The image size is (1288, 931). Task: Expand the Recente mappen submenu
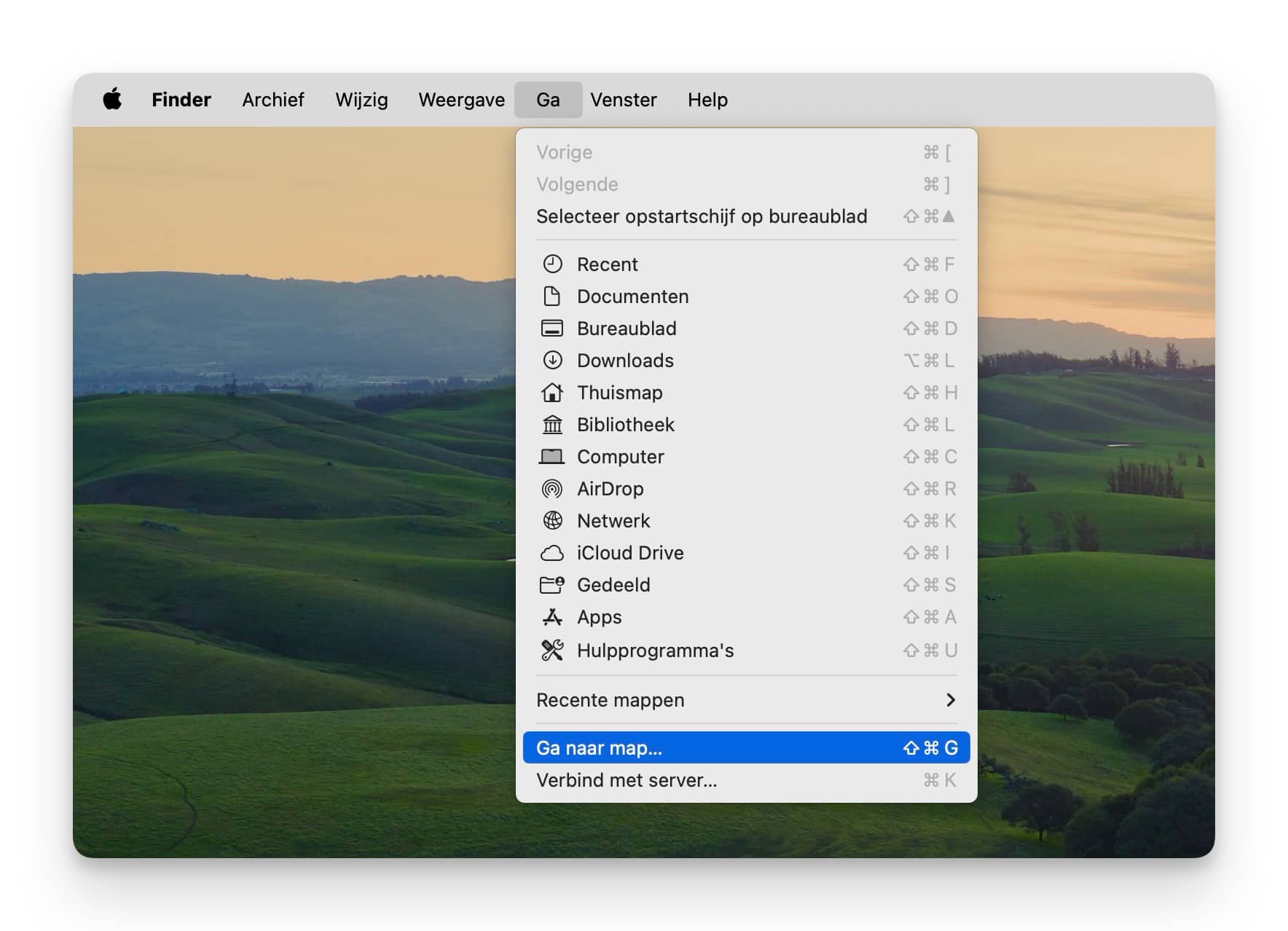(x=746, y=699)
